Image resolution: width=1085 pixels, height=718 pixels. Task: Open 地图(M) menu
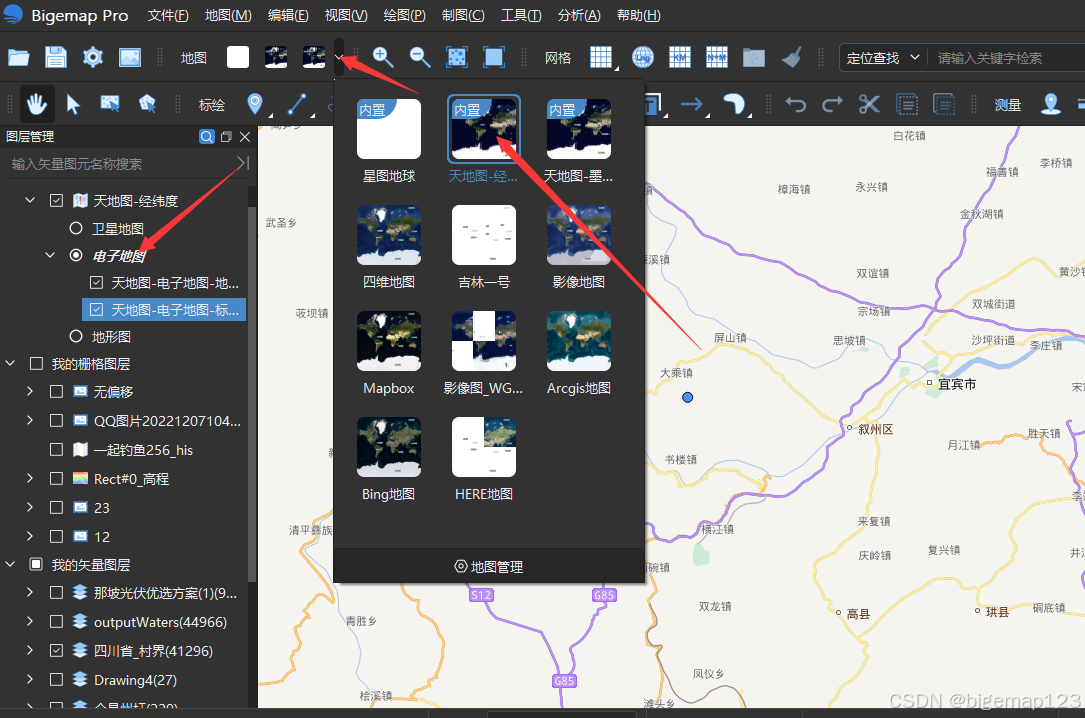pos(228,15)
